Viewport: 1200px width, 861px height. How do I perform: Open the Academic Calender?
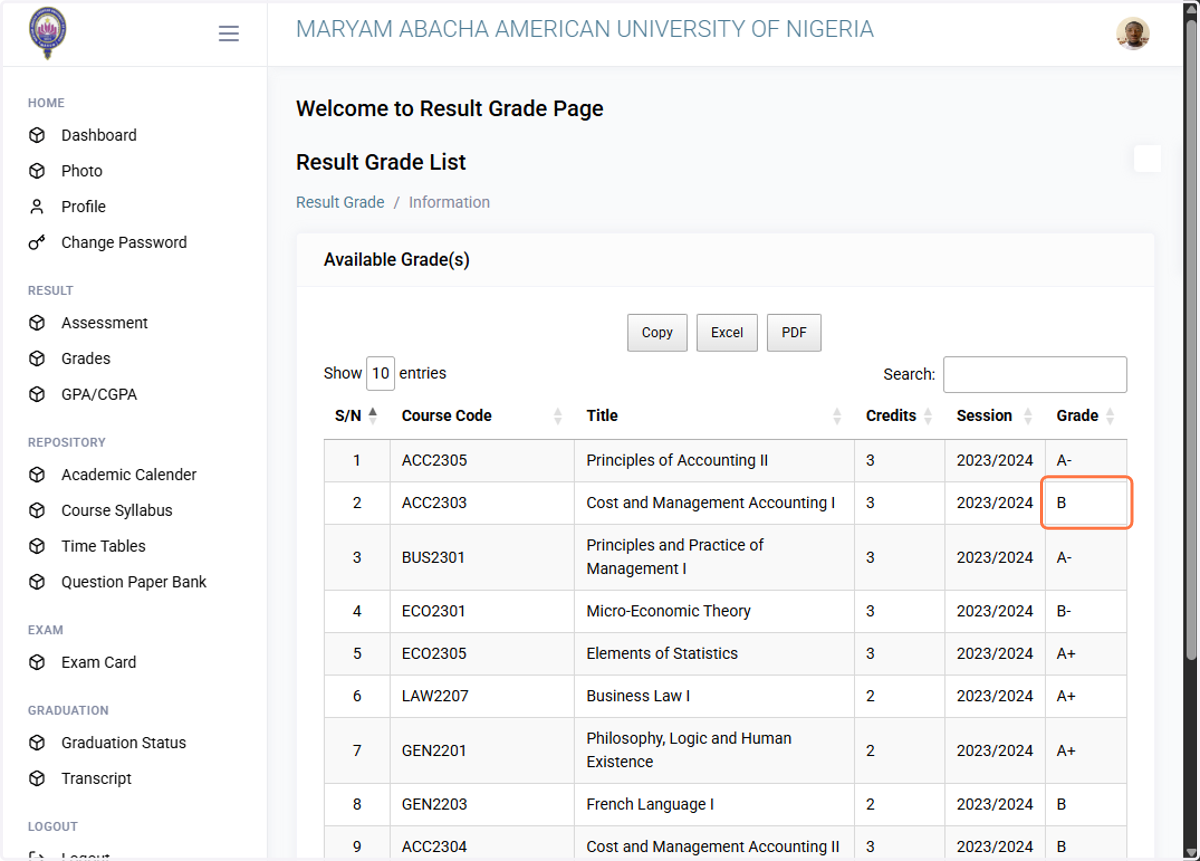tap(129, 475)
